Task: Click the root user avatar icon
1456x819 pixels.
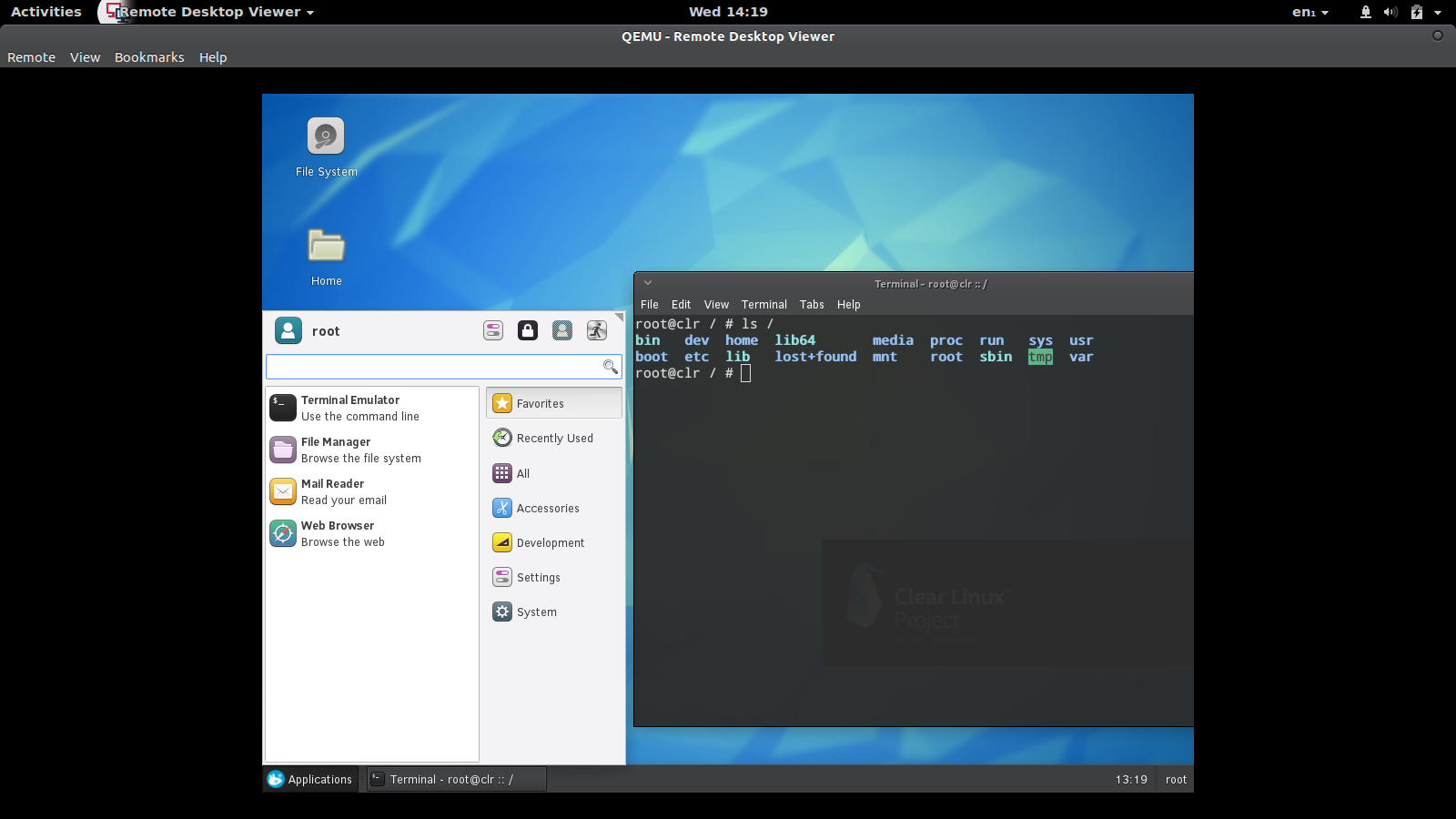Action: click(x=288, y=330)
